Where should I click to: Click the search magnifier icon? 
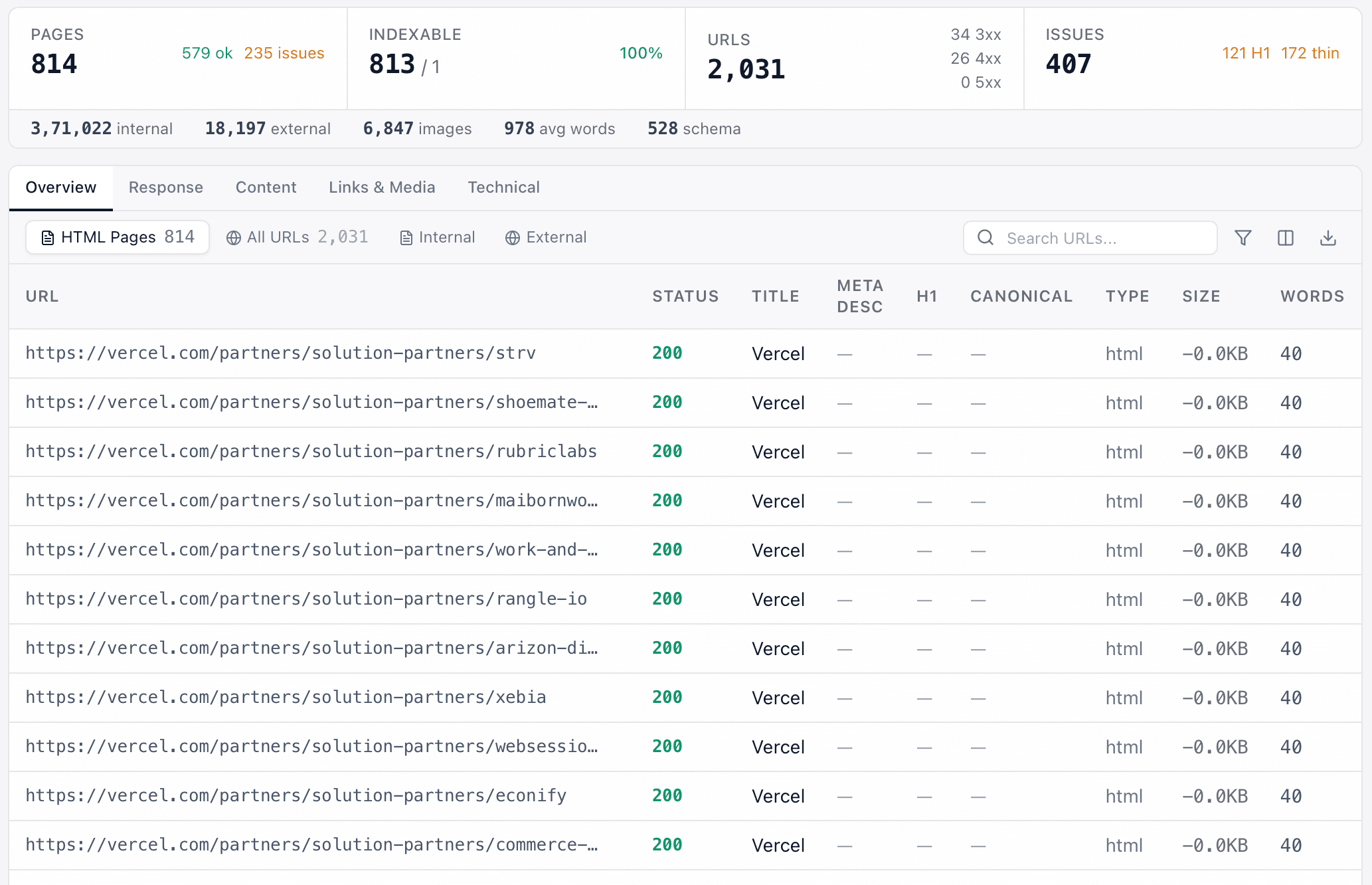986,237
